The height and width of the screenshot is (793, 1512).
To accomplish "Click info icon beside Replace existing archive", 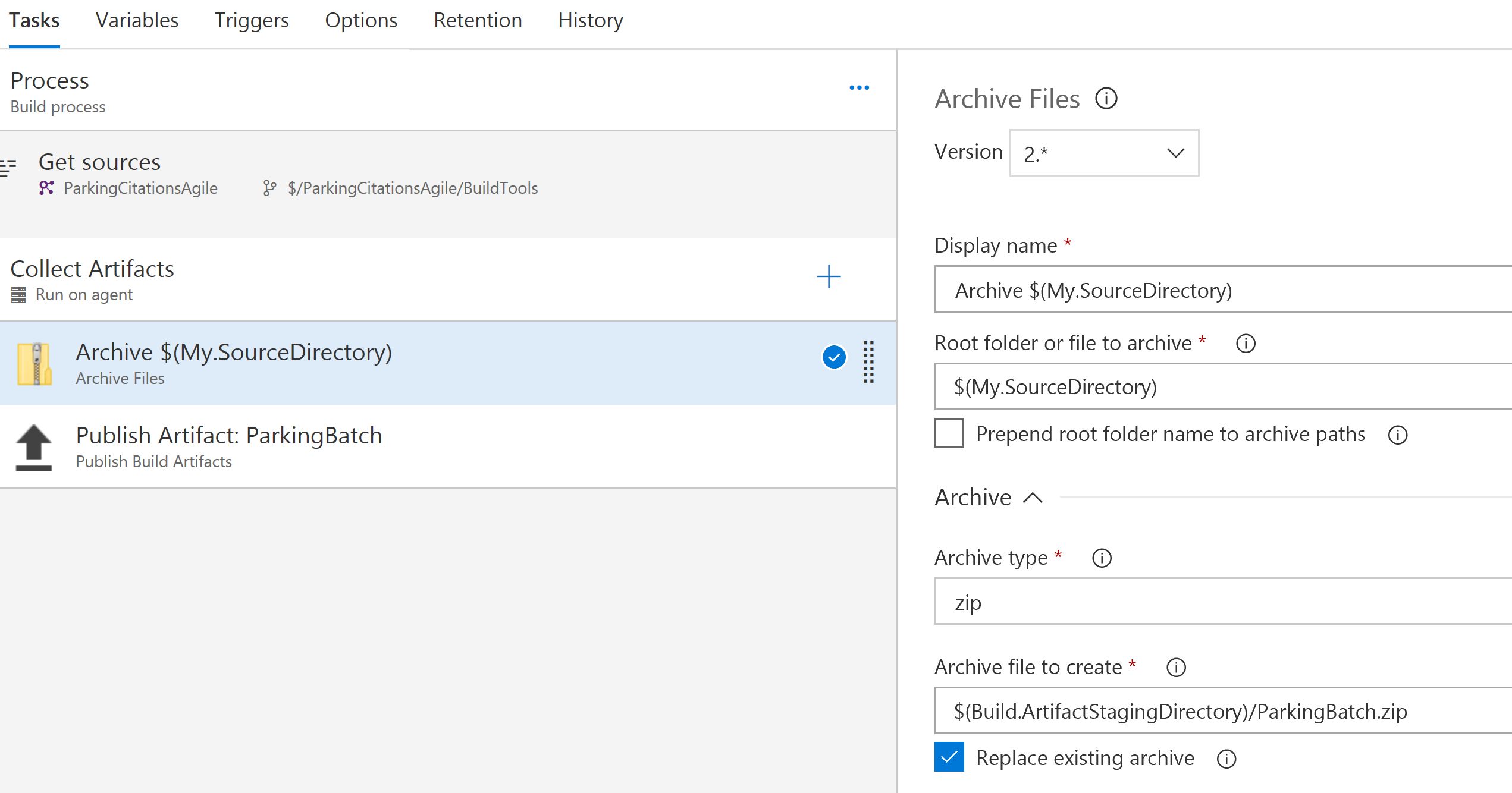I will [1226, 759].
